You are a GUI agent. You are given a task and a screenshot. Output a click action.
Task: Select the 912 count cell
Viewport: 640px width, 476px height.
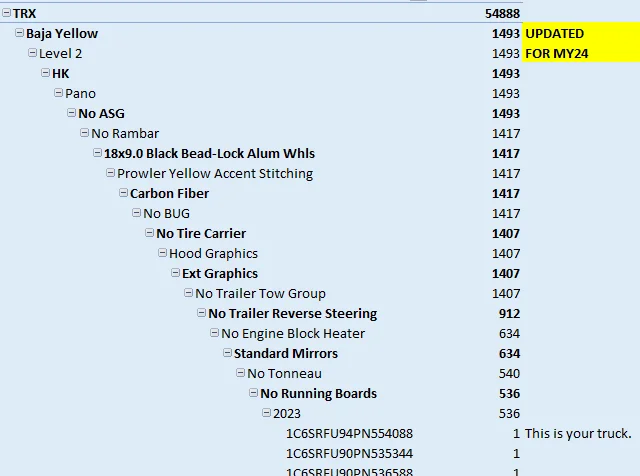tap(509, 314)
